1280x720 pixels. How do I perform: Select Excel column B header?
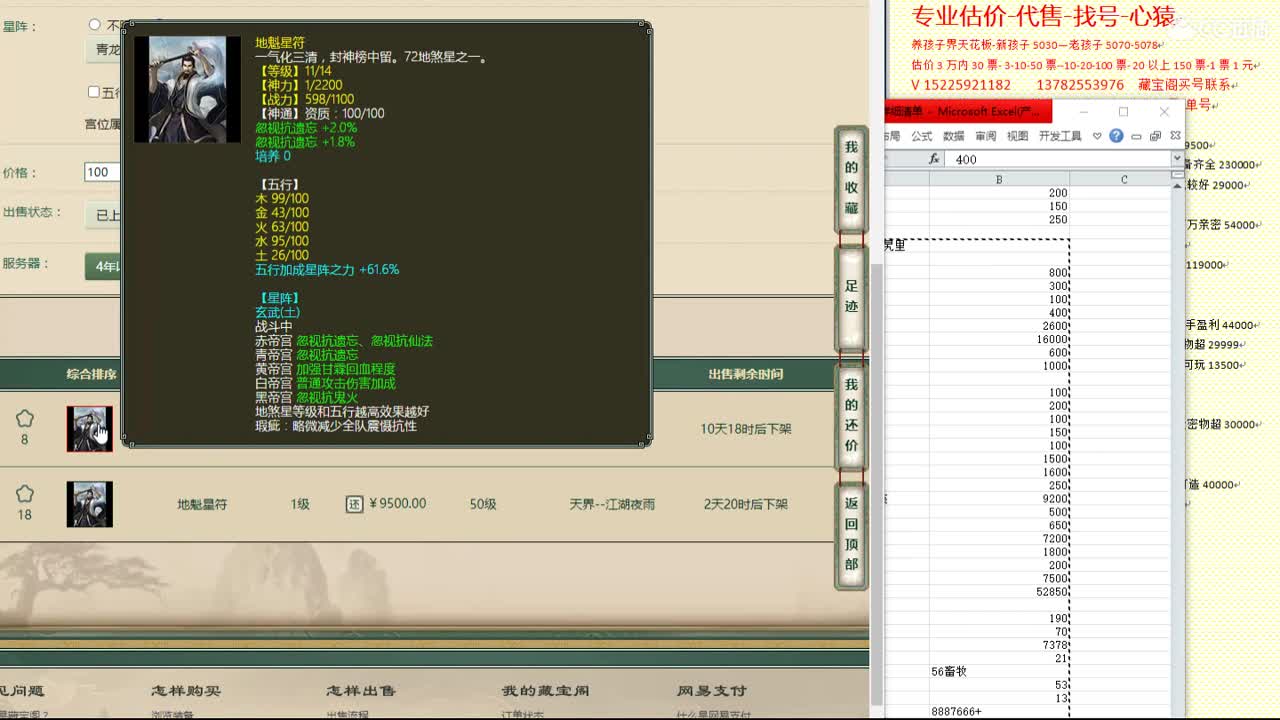point(999,179)
